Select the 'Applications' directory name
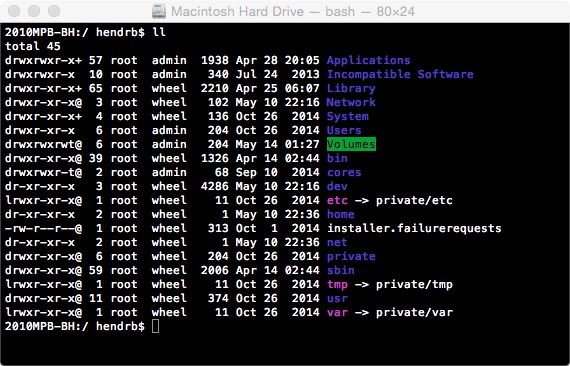 [369, 60]
